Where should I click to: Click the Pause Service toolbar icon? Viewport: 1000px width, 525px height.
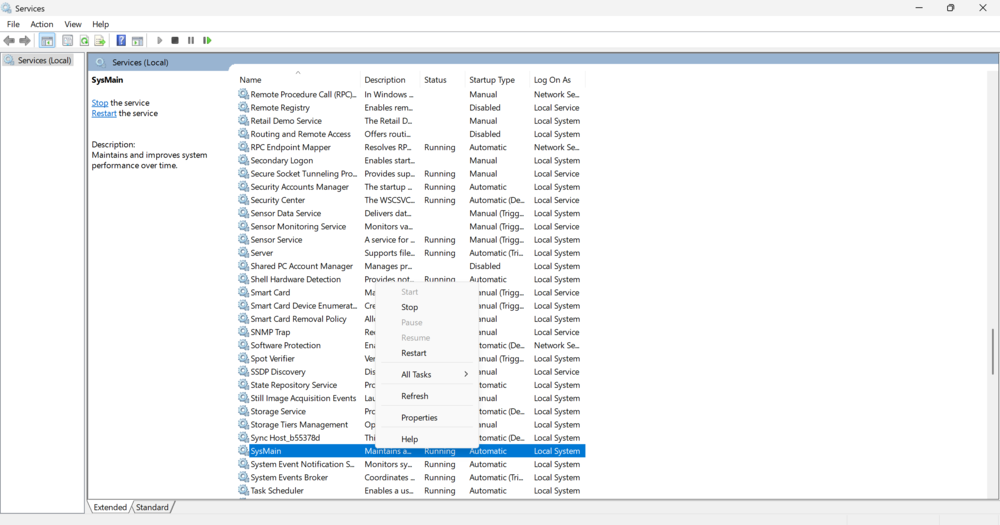tap(191, 41)
